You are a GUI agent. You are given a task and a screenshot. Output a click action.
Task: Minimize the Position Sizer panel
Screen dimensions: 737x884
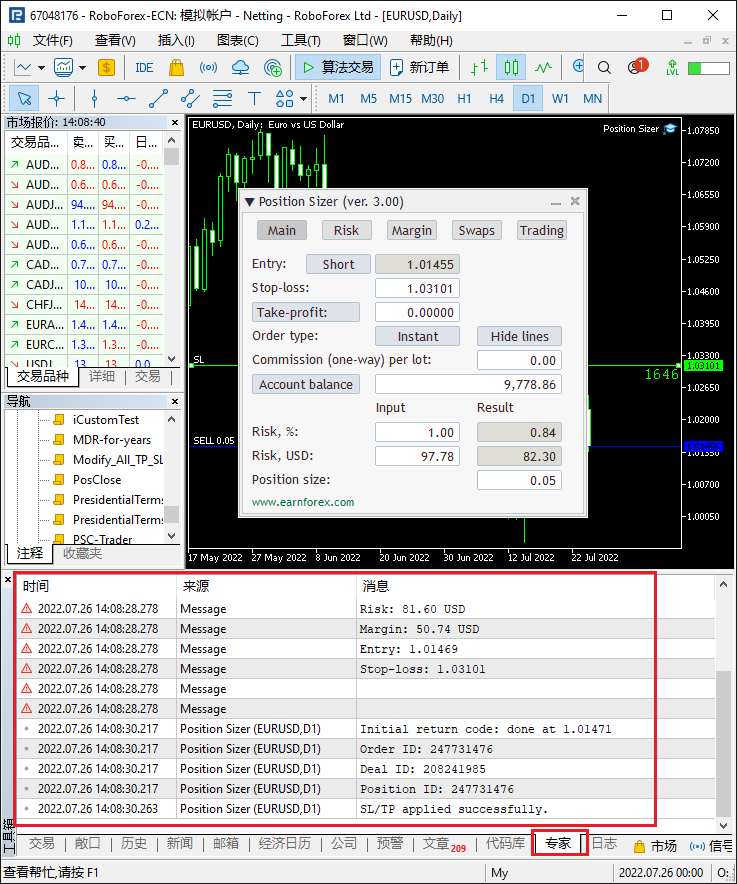pyautogui.click(x=556, y=202)
